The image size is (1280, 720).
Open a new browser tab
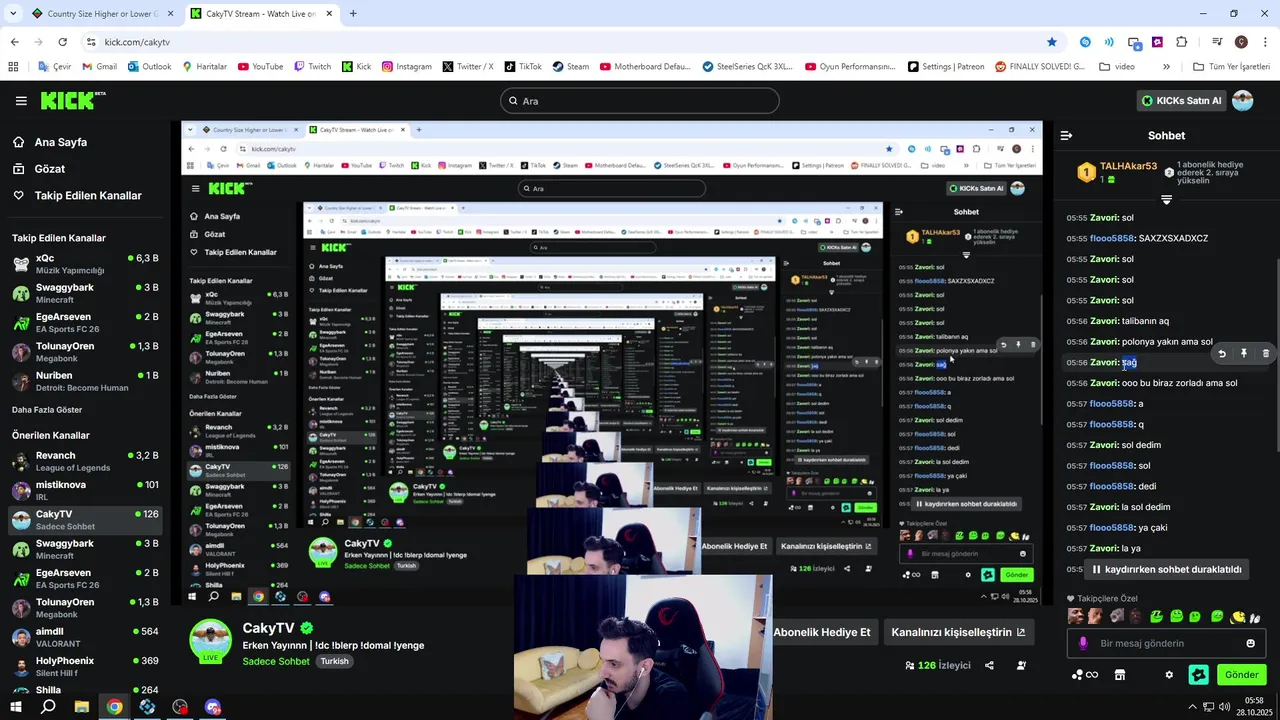click(353, 14)
